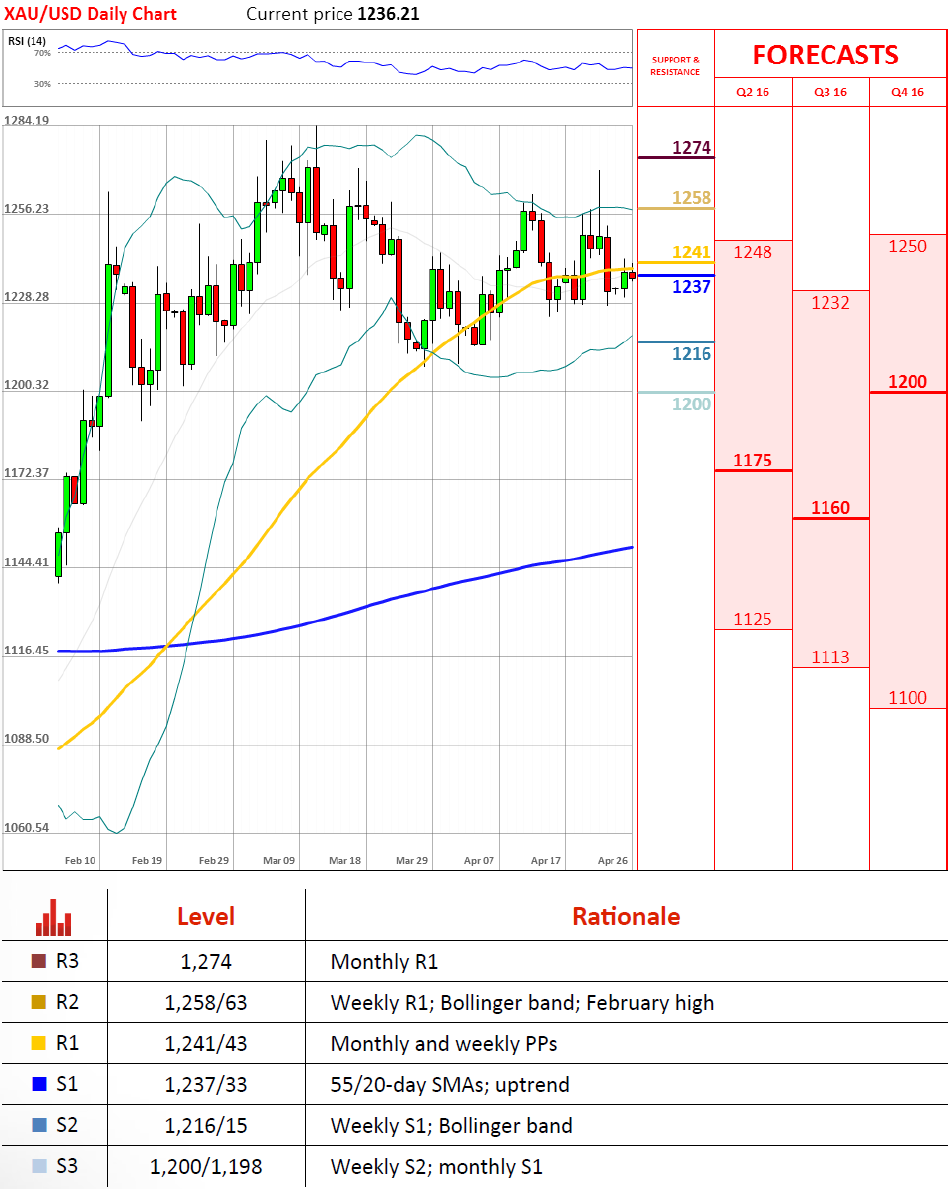Image resolution: width=950 pixels, height=1189 pixels.
Task: Click the Apr 26 date axis label
Action: (613, 861)
